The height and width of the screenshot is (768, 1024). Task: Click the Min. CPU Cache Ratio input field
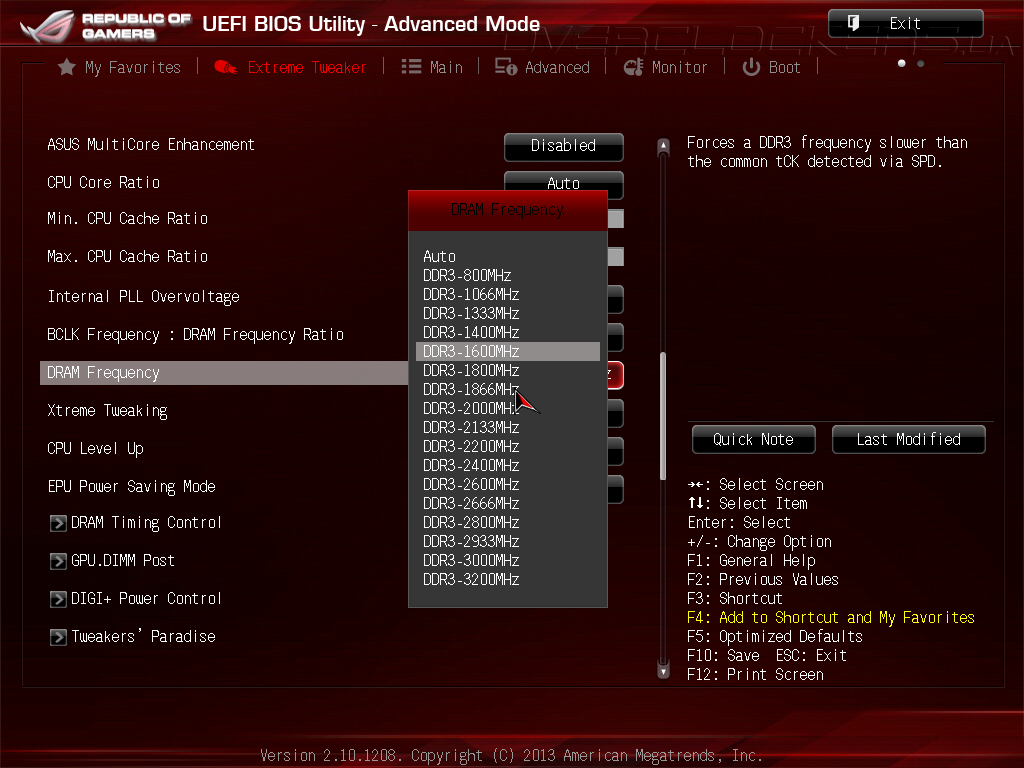pos(616,219)
